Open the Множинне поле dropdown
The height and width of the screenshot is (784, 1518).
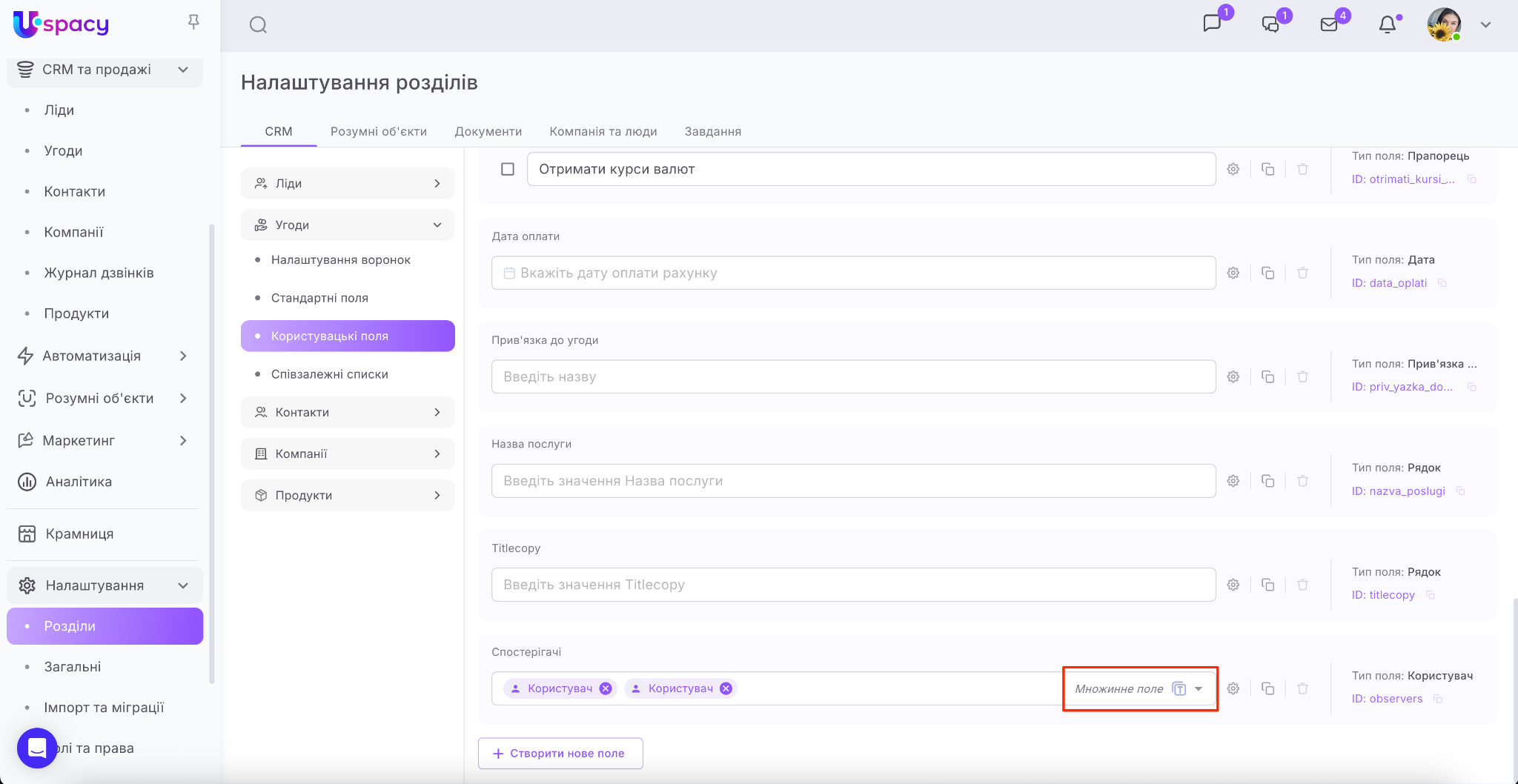[x=1199, y=688]
